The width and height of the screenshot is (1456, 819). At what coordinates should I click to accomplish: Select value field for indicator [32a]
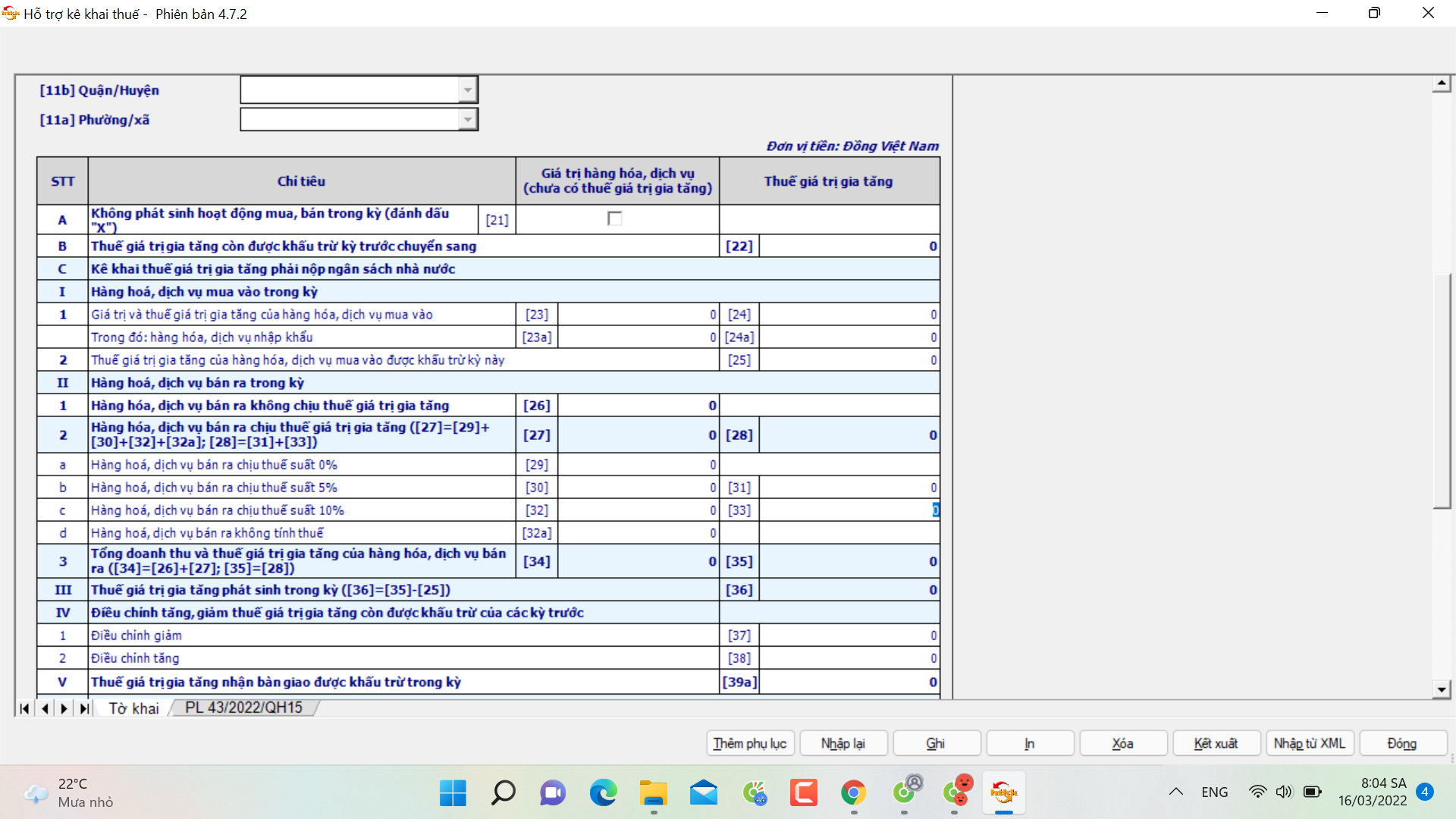tap(638, 532)
